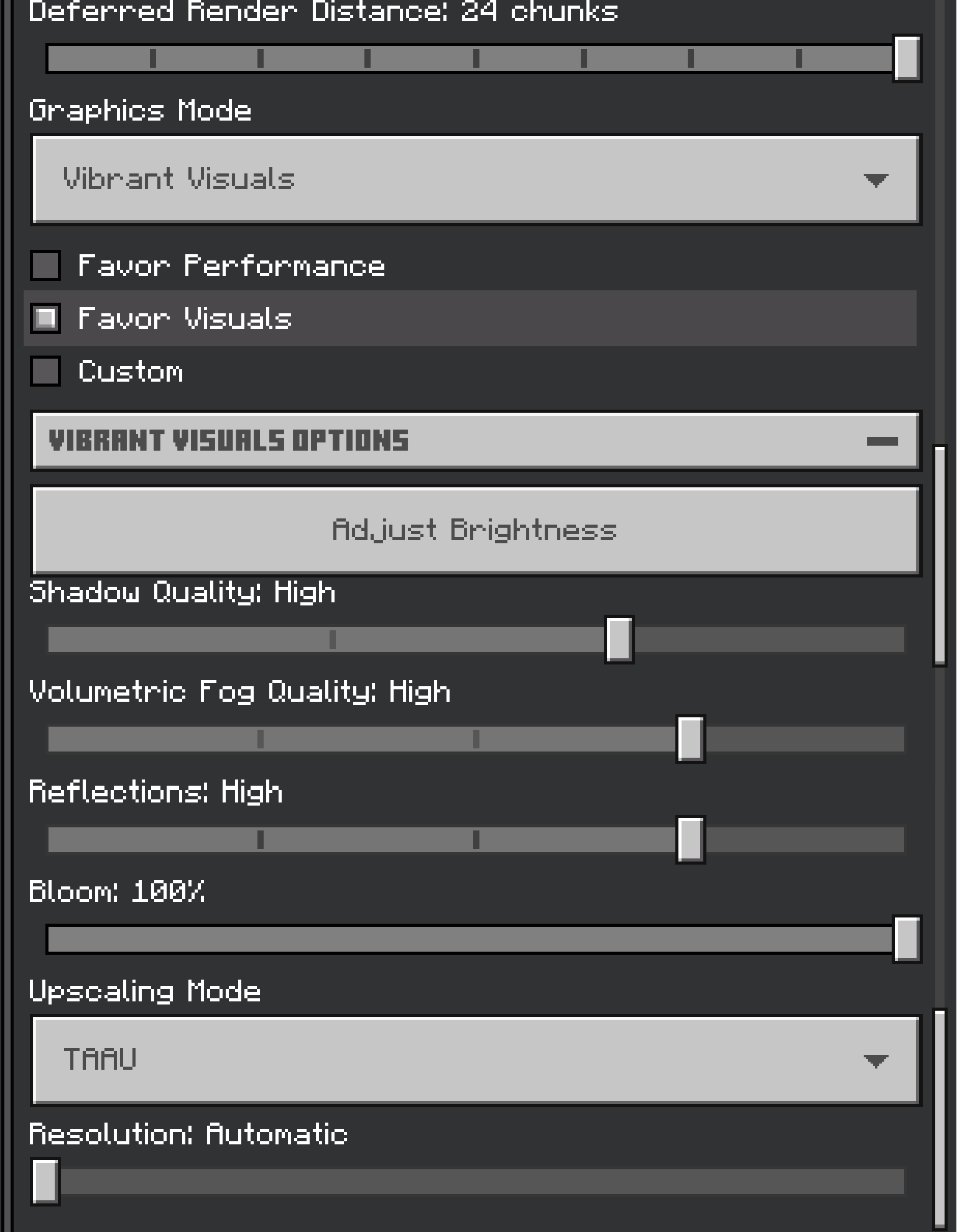The height and width of the screenshot is (1232, 957).
Task: Click first tick mark on Shadow Quality slider
Action: pyautogui.click(x=333, y=640)
